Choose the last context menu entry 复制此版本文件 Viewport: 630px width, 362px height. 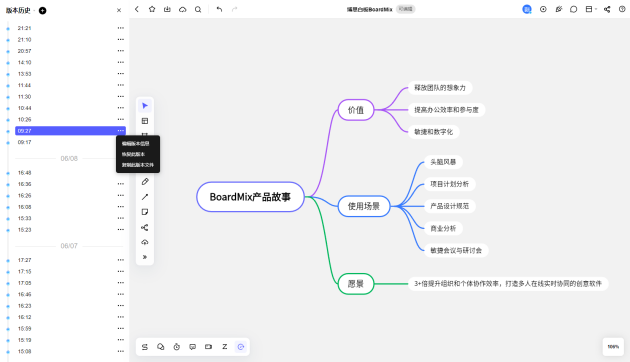click(x=138, y=165)
